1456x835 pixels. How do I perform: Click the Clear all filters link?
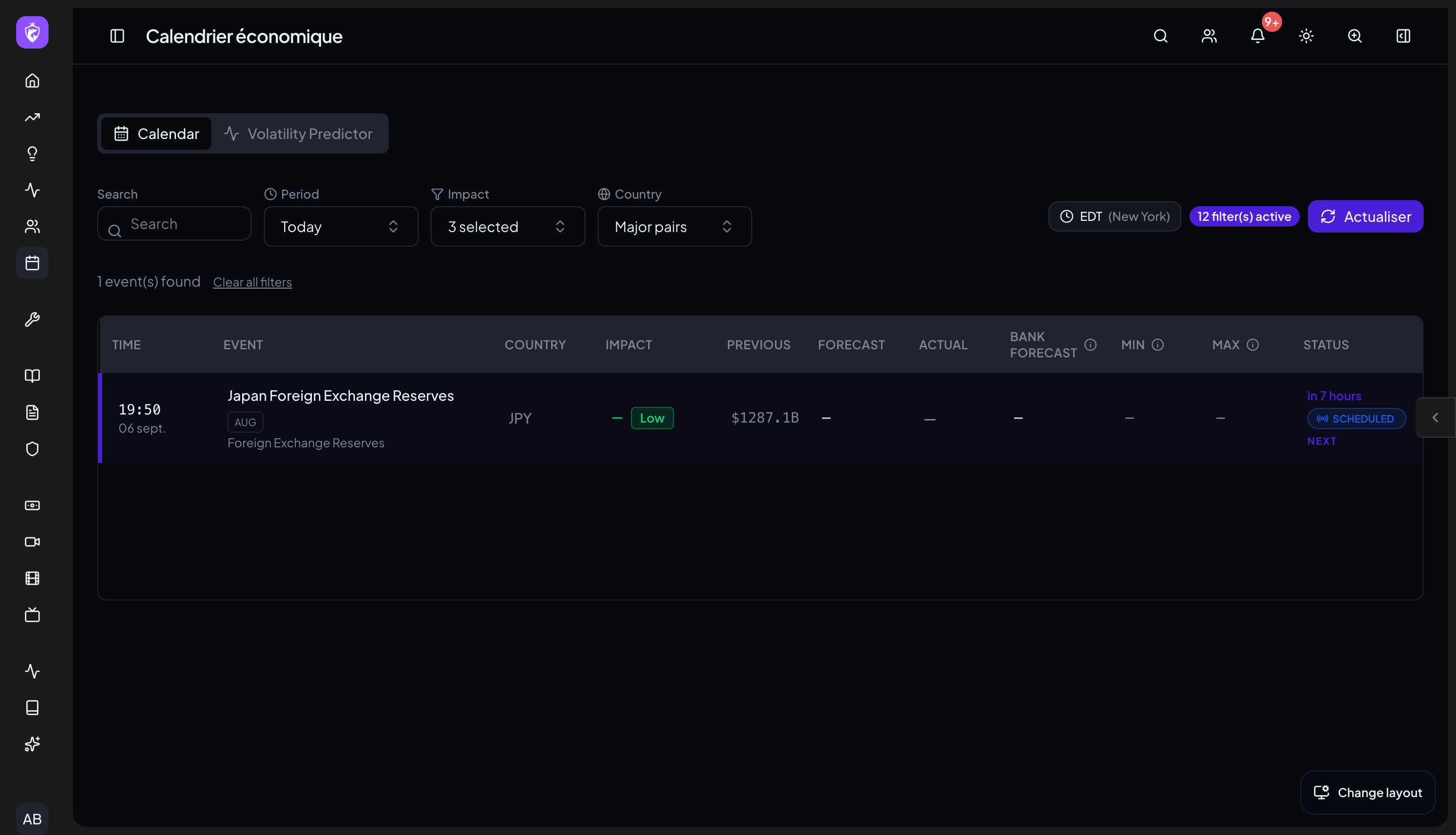coord(252,282)
